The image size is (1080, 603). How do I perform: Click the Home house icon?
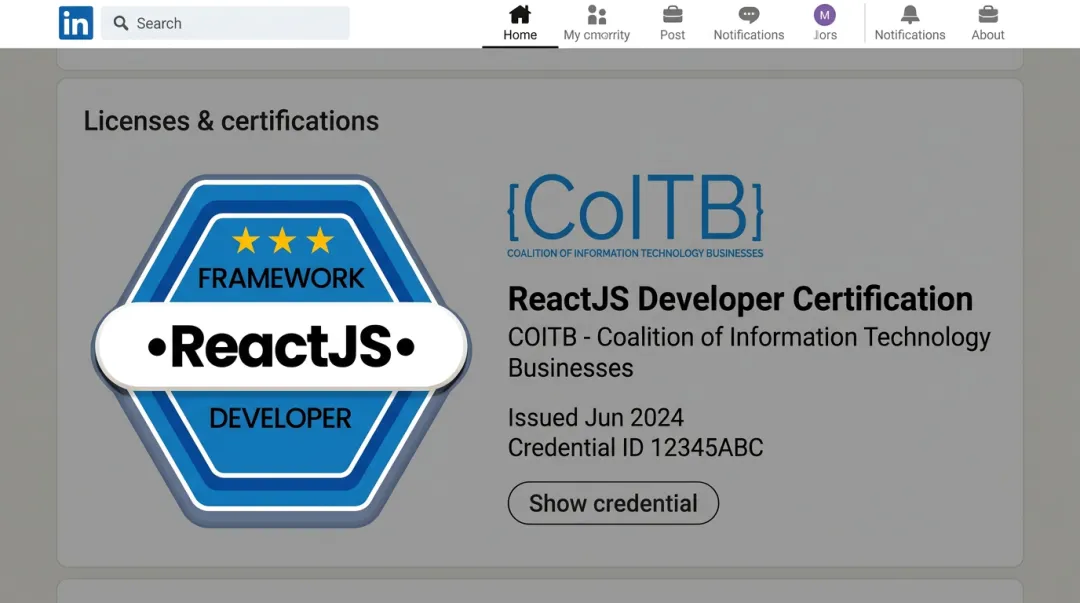click(x=520, y=14)
